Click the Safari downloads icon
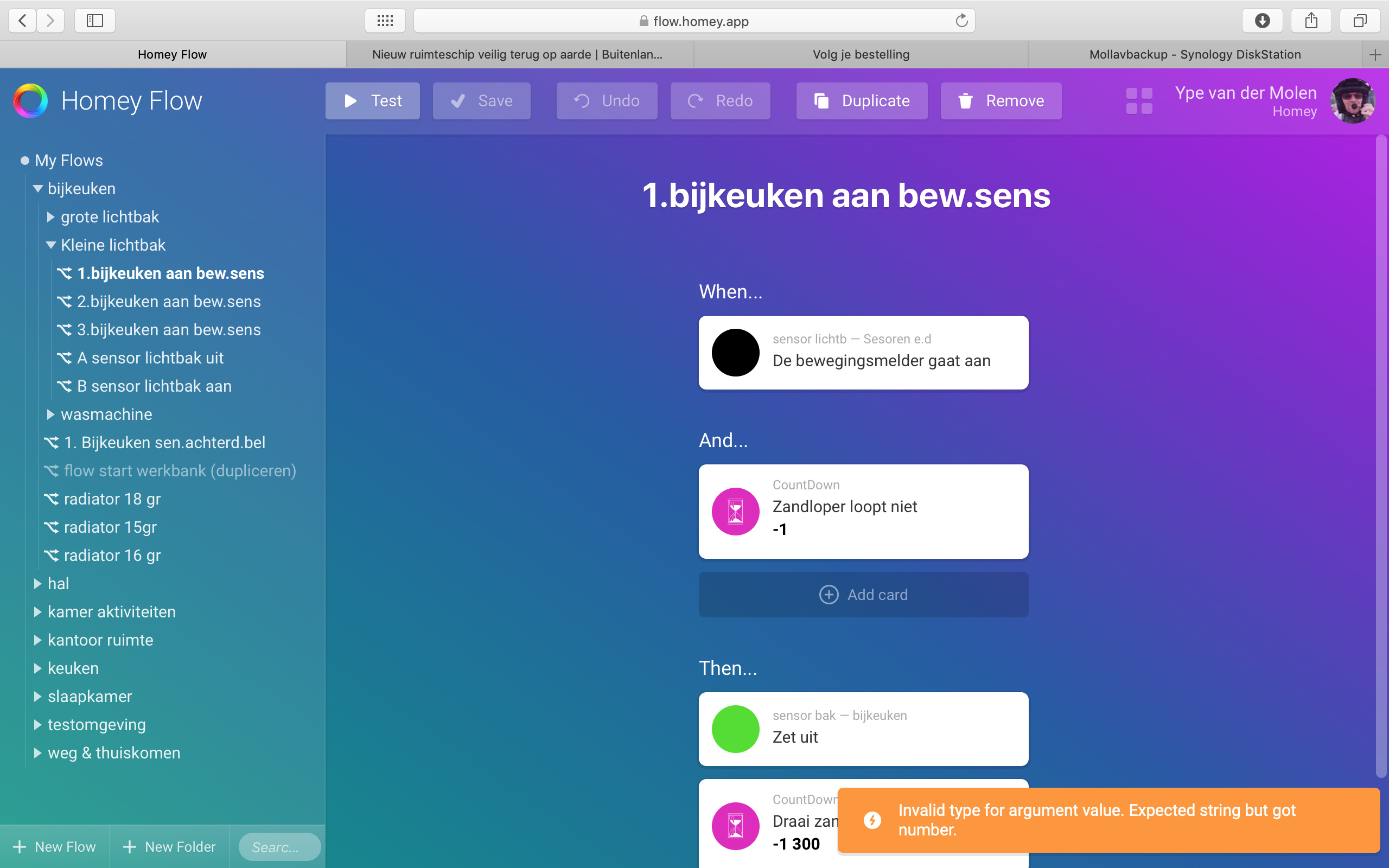This screenshot has width=1389, height=868. pos(1262,21)
